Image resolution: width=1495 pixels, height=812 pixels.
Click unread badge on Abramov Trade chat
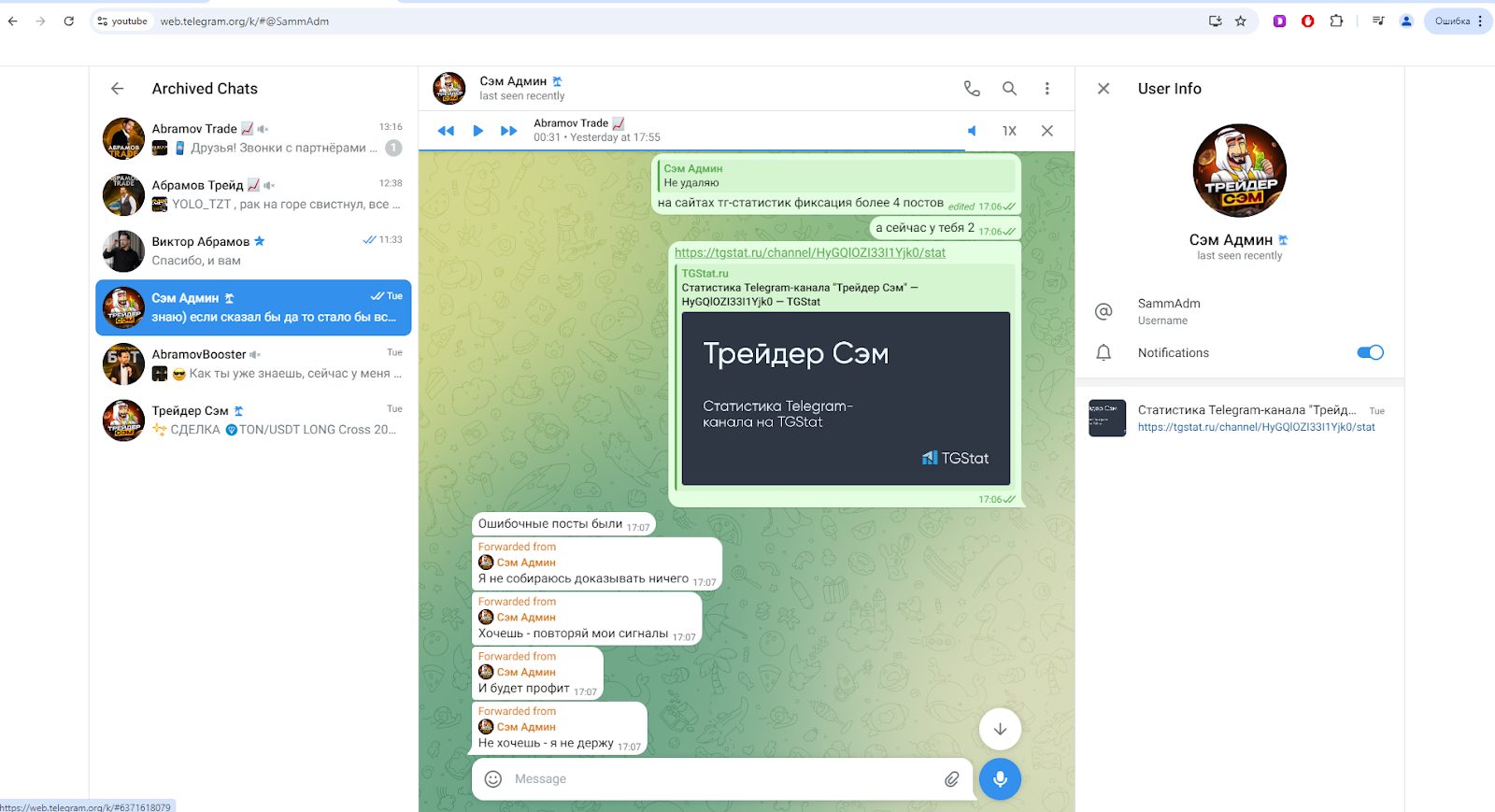[393, 148]
